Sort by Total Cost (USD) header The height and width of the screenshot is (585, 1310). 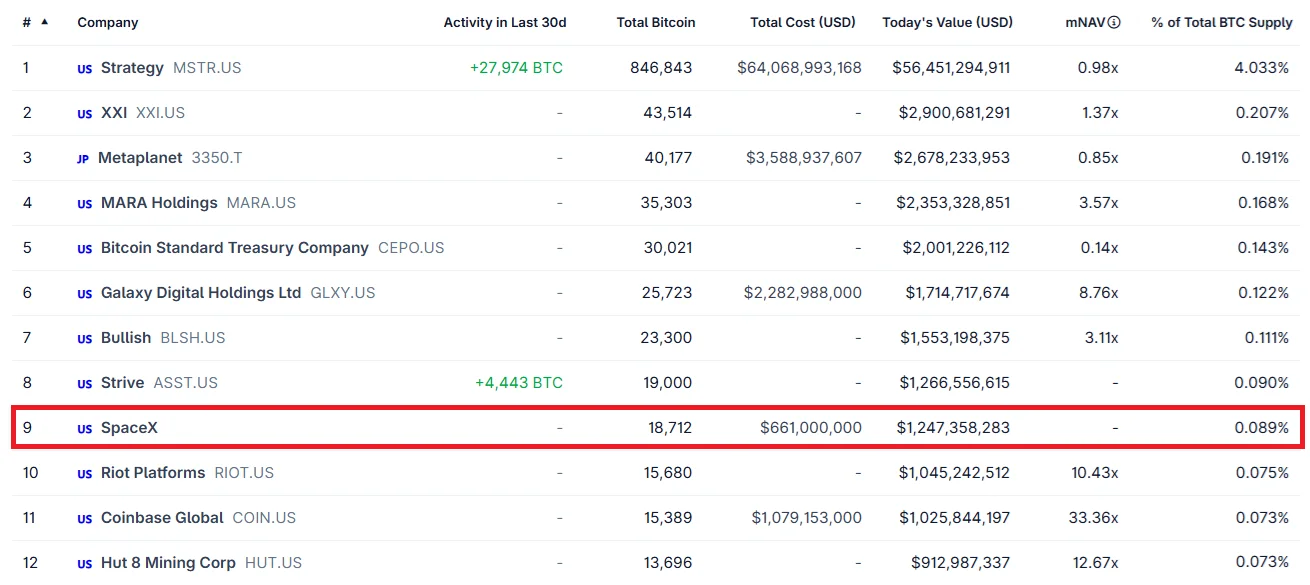[x=803, y=22]
